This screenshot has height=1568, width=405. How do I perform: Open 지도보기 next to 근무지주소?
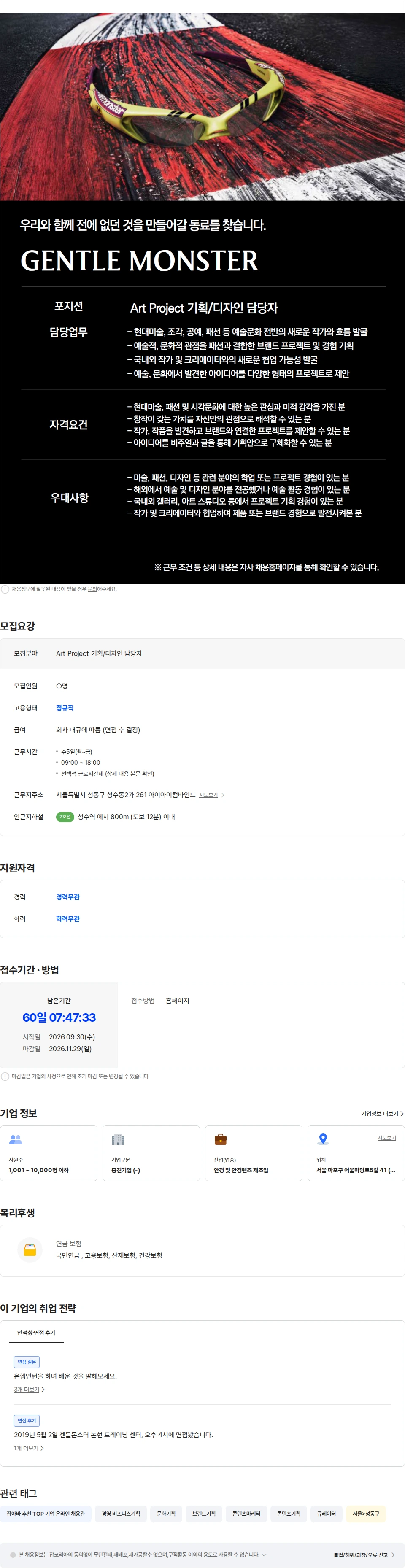point(208,795)
